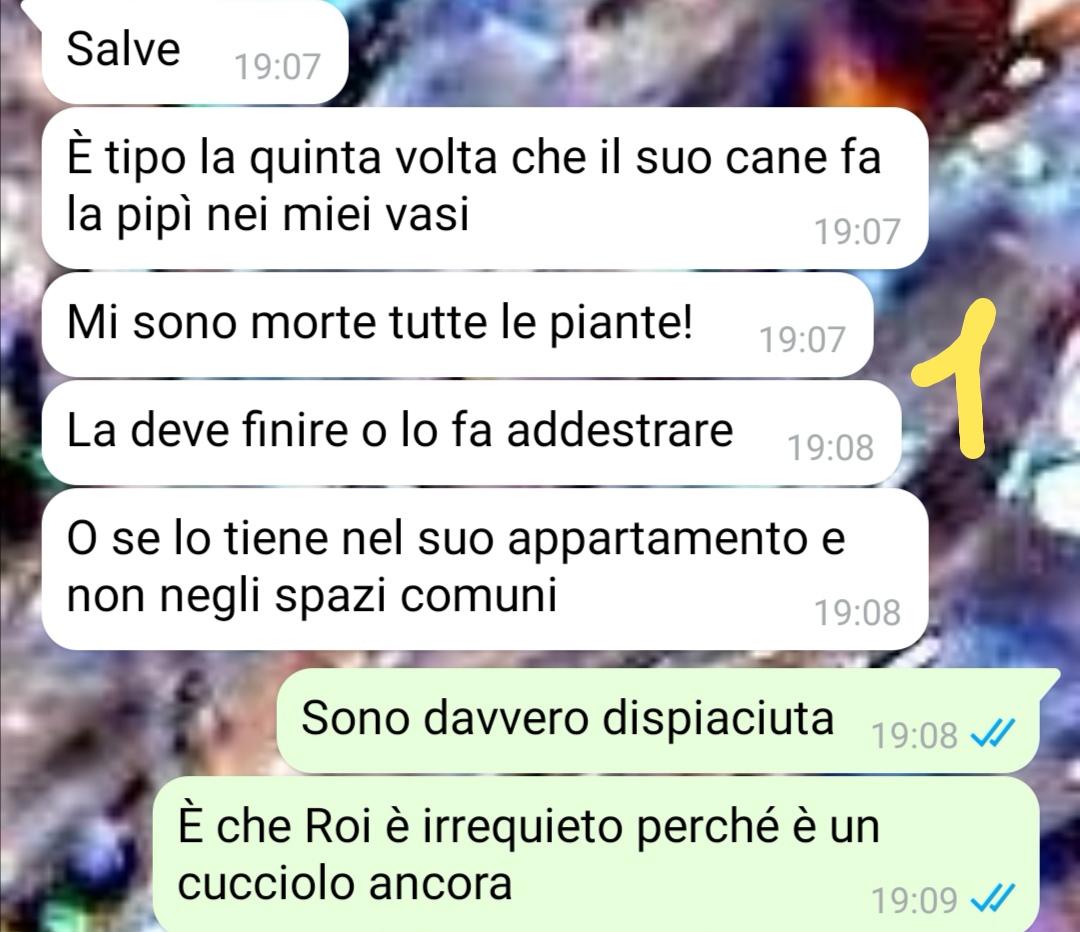The image size is (1080, 932).
Task: Tap the 19:09 timestamp on the 'cucciolo ancora' message
Action: pos(915,900)
